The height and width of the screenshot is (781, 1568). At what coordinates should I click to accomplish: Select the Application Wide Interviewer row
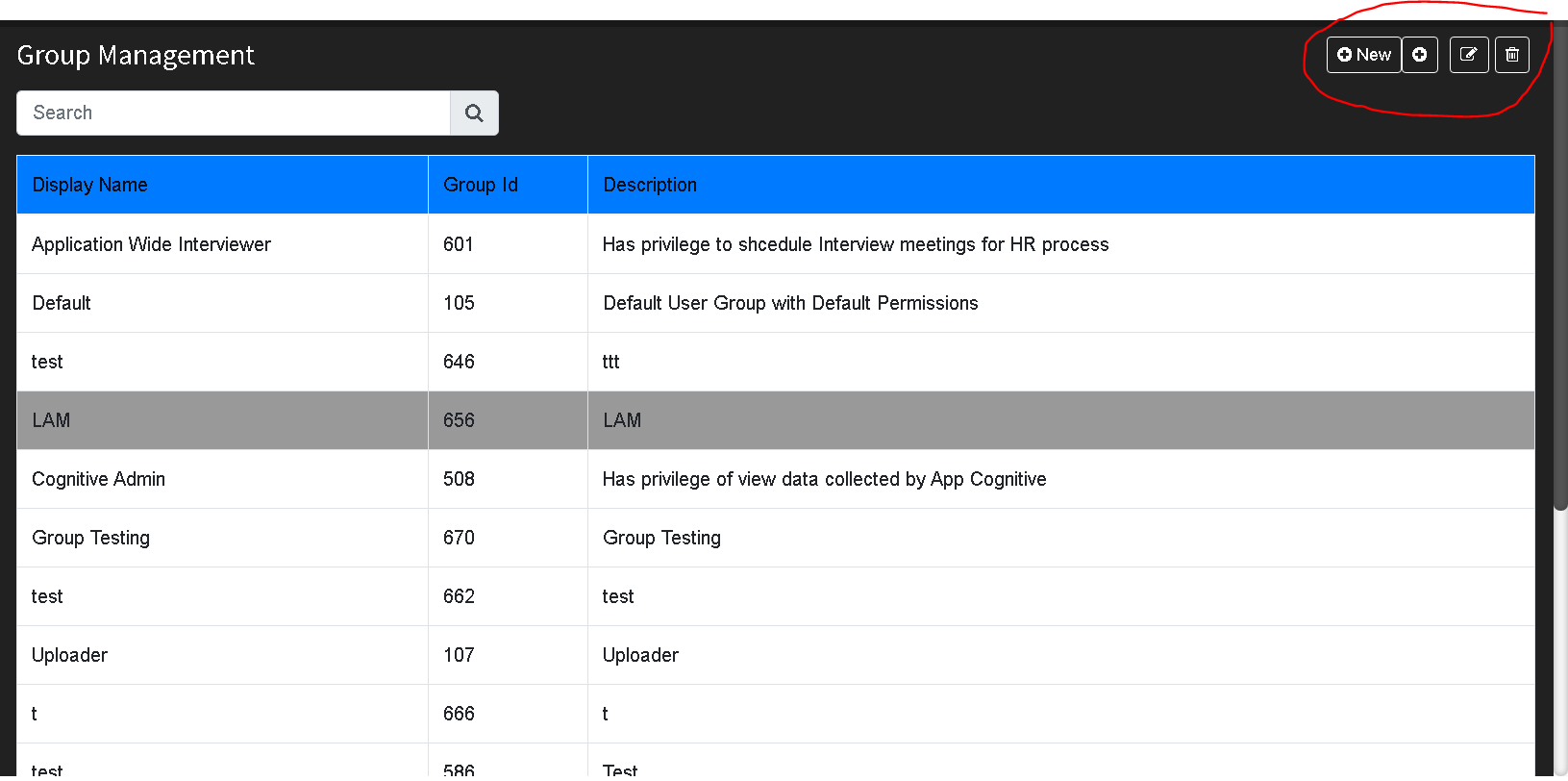pos(776,244)
